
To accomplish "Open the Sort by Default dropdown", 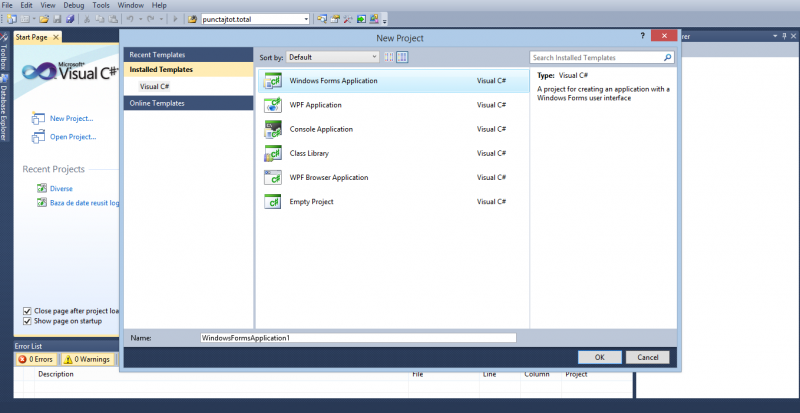I will [x=332, y=57].
